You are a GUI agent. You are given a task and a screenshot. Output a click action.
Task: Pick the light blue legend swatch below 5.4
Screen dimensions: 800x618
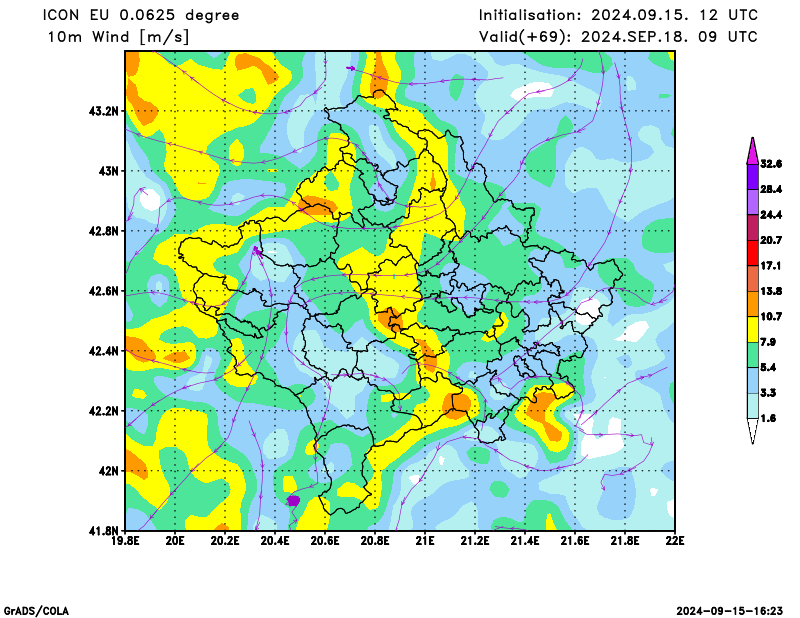click(x=753, y=380)
